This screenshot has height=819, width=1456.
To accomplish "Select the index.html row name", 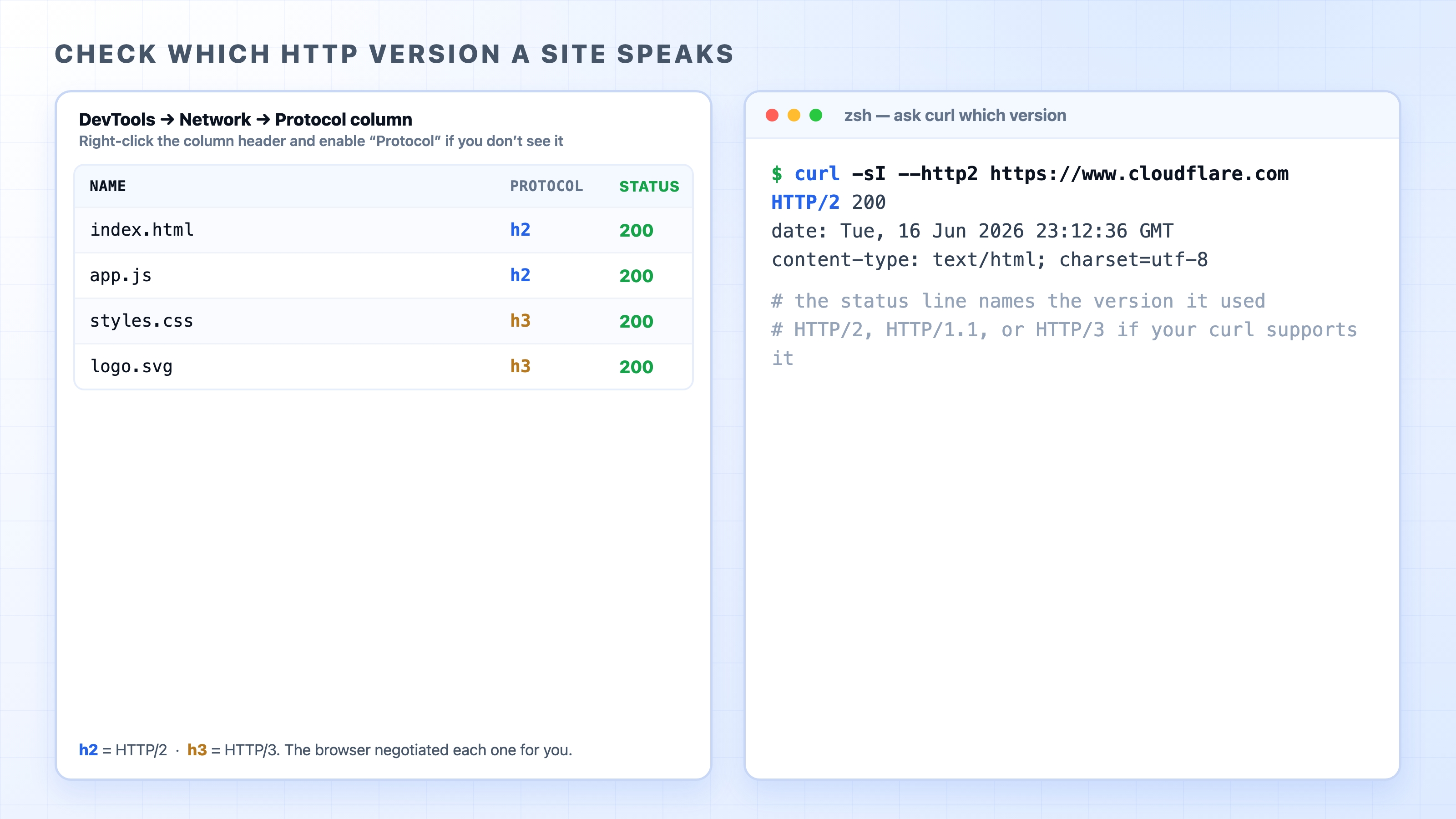I will pyautogui.click(x=142, y=229).
